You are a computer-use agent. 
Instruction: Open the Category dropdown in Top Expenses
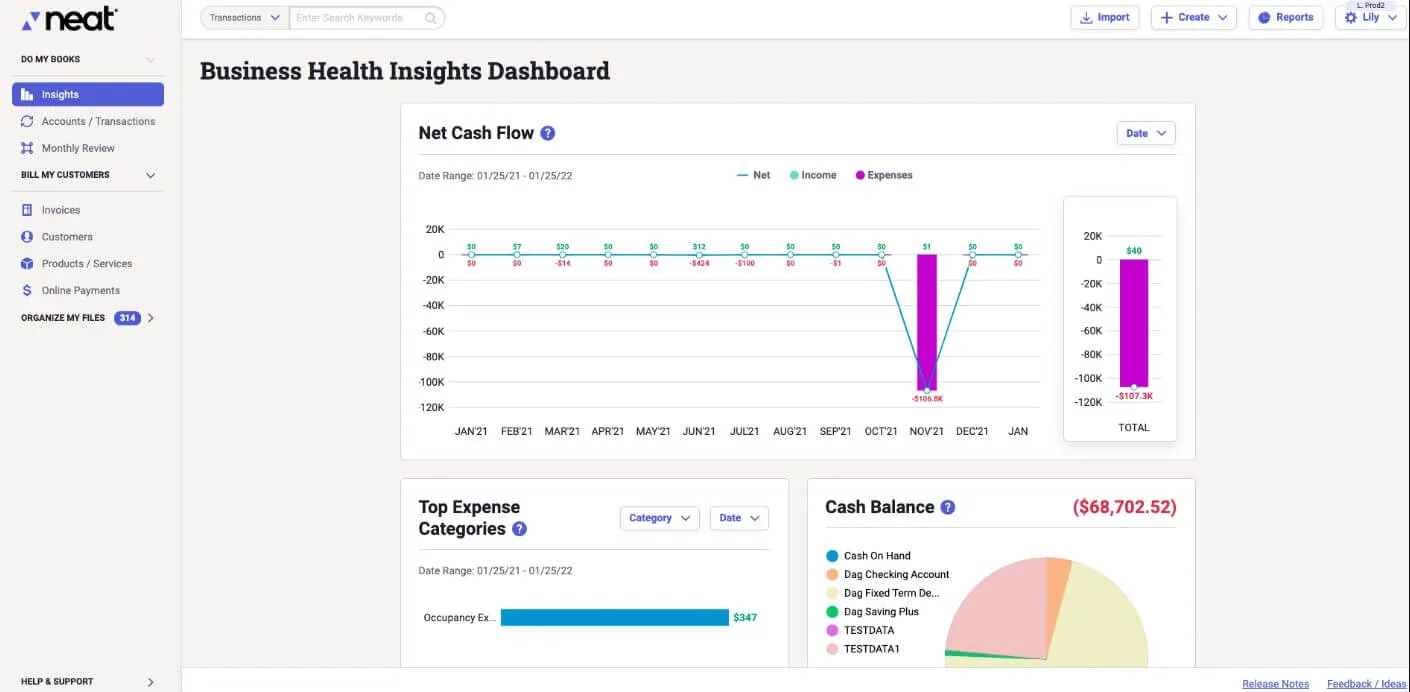(659, 518)
